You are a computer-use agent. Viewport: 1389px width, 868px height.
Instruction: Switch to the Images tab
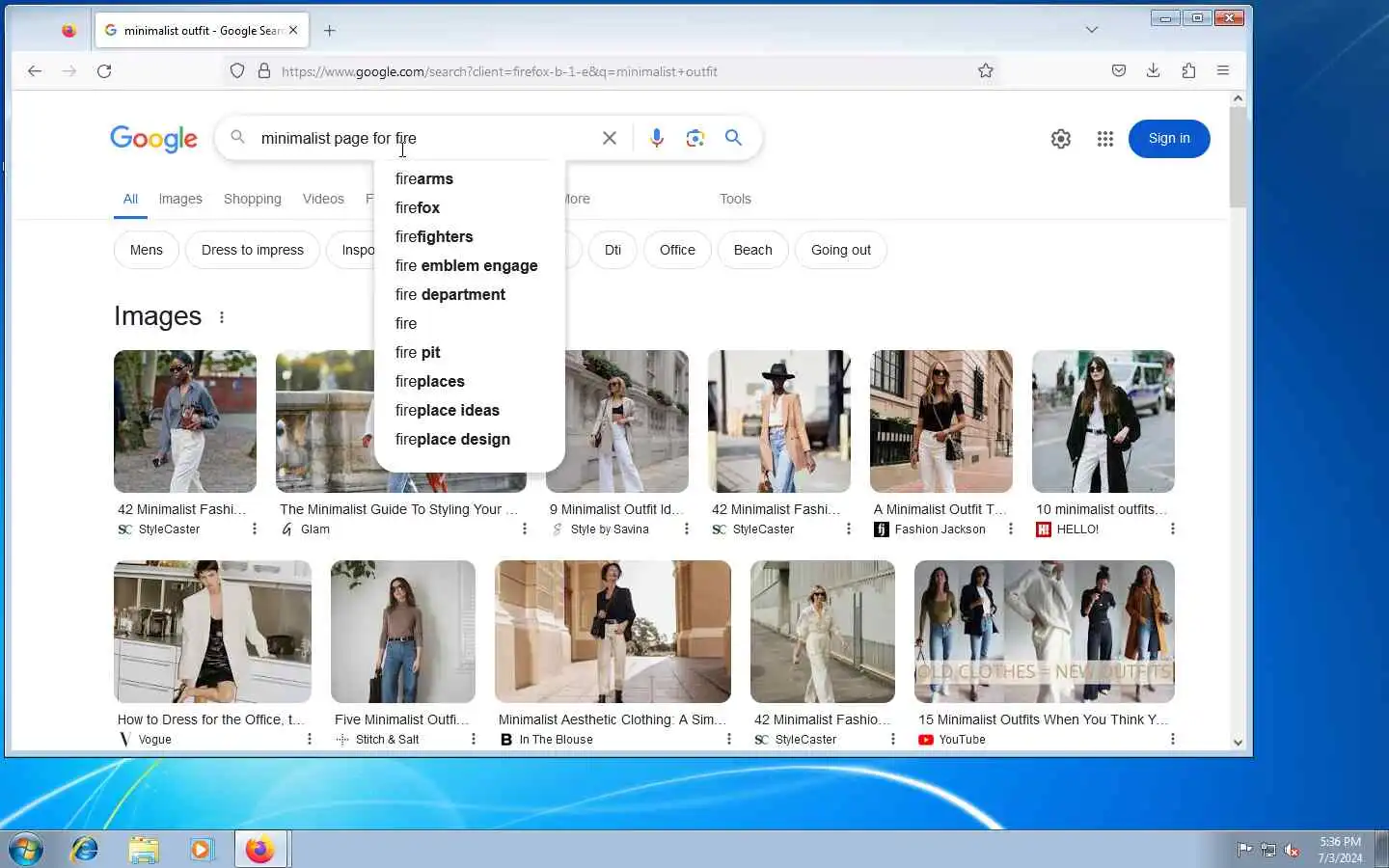click(x=180, y=199)
